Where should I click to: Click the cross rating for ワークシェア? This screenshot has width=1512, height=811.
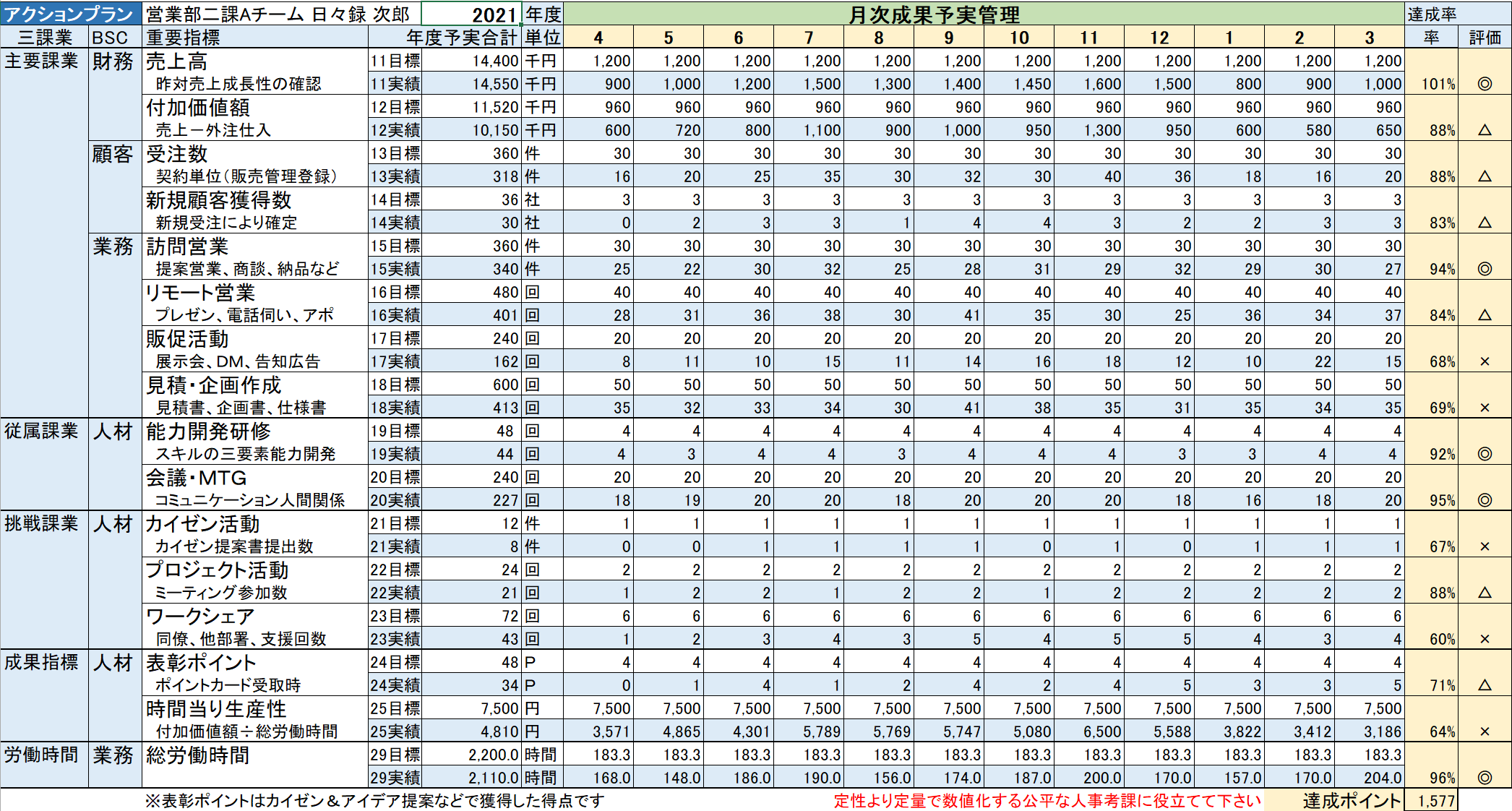(1485, 639)
